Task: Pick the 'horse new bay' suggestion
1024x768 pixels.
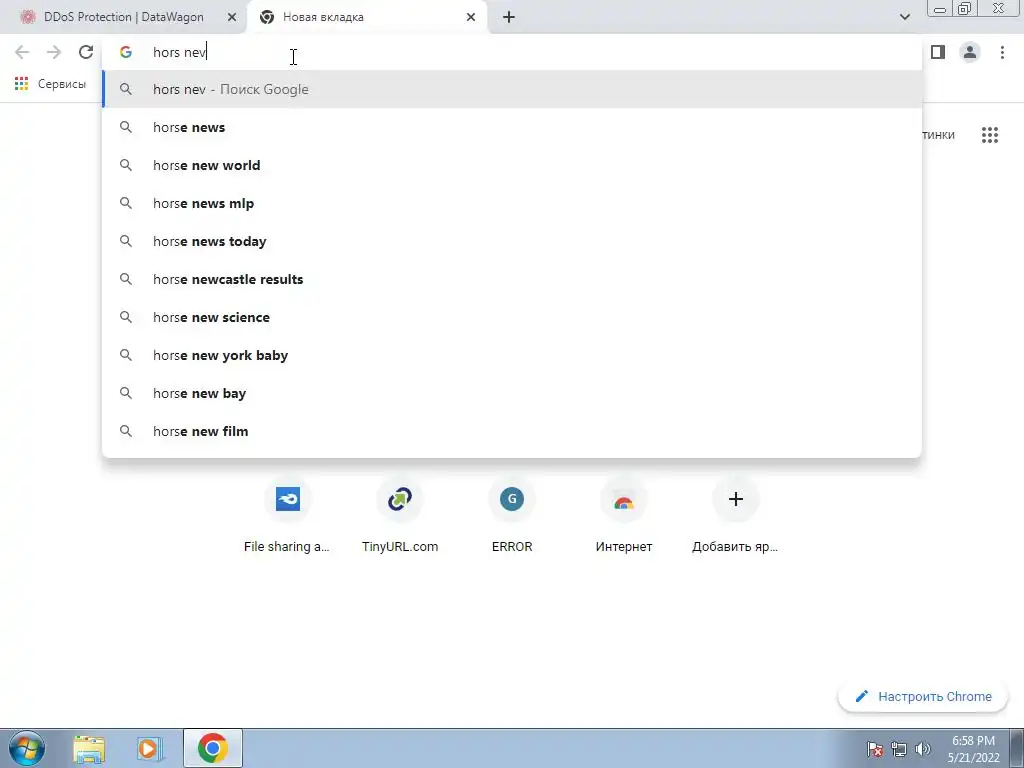Action: pyautogui.click(x=512, y=393)
